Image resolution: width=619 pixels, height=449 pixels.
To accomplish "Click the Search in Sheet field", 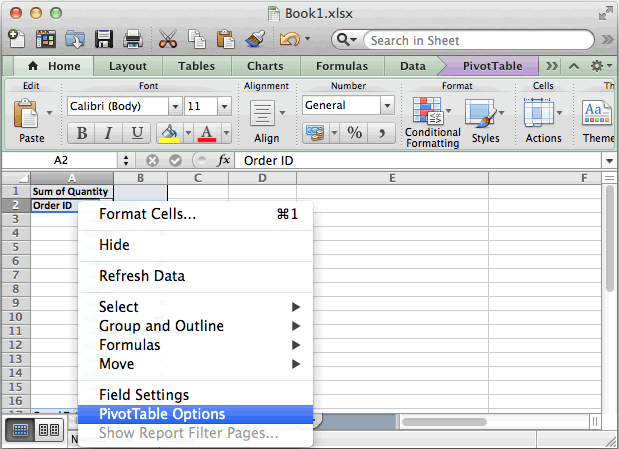I will 478,40.
